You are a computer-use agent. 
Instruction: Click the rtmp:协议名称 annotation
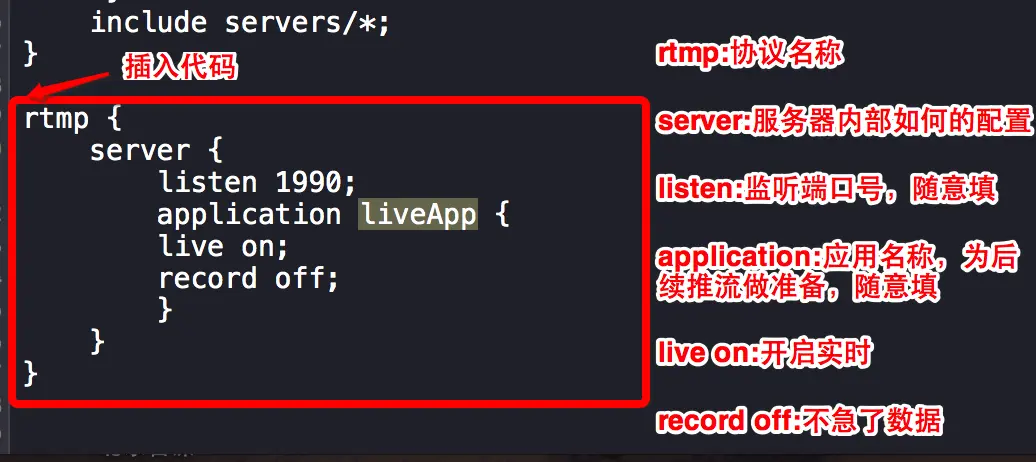click(x=749, y=55)
